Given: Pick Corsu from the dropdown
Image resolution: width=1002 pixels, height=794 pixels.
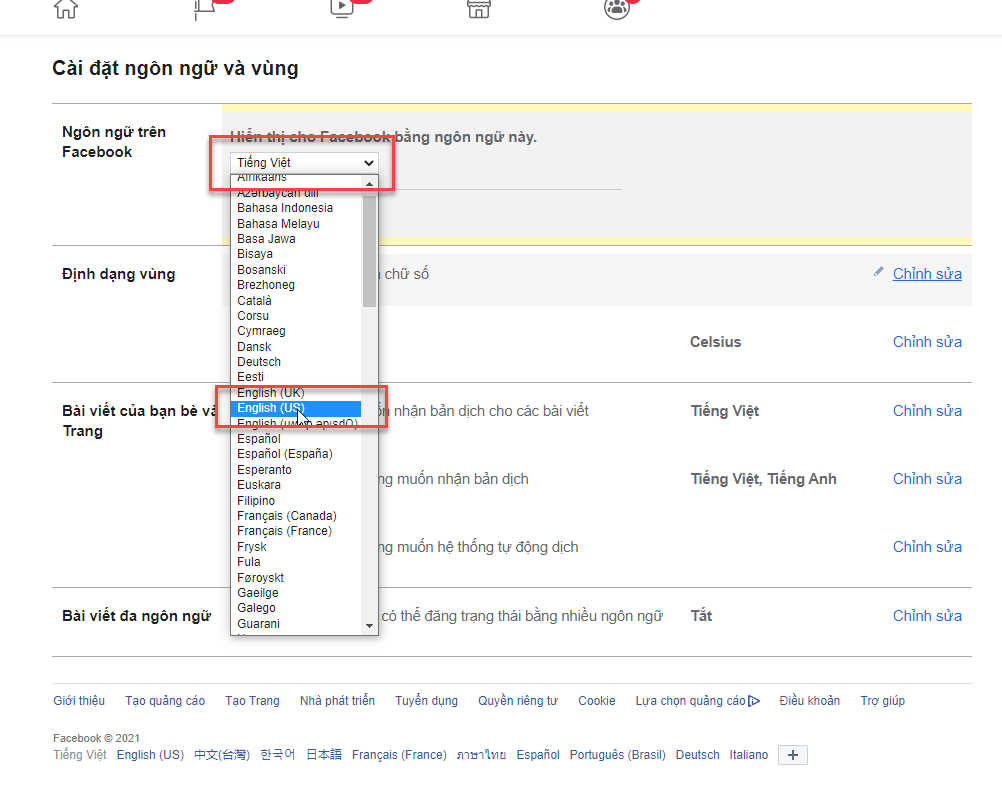Looking at the screenshot, I should click(253, 316).
